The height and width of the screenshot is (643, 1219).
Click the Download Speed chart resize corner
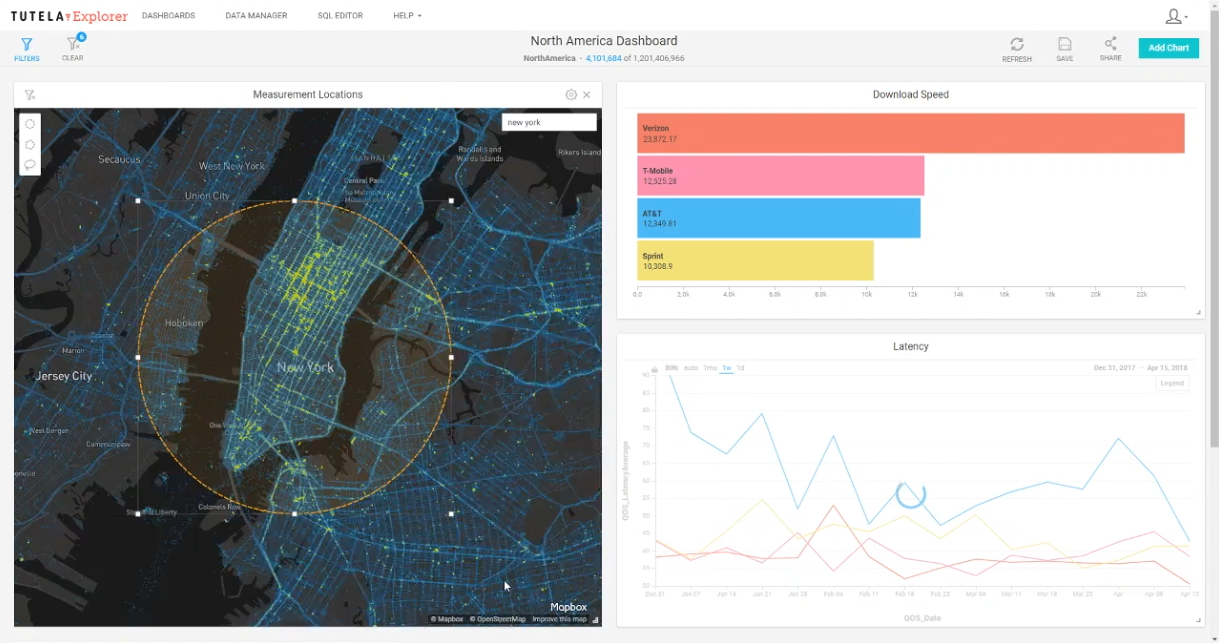(x=1199, y=313)
